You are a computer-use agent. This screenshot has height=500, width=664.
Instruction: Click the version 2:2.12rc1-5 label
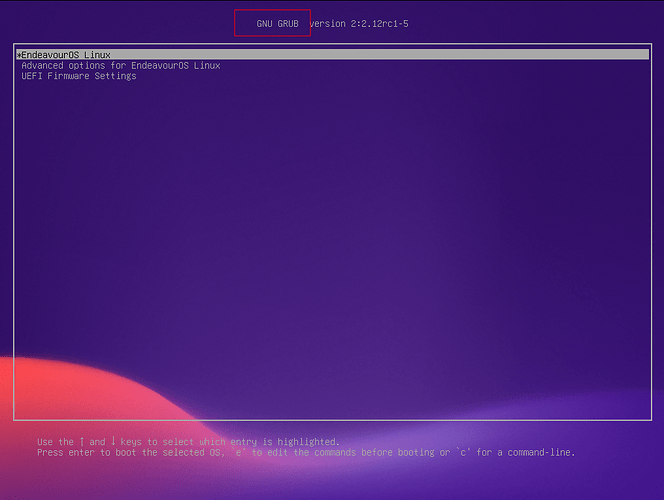click(358, 23)
